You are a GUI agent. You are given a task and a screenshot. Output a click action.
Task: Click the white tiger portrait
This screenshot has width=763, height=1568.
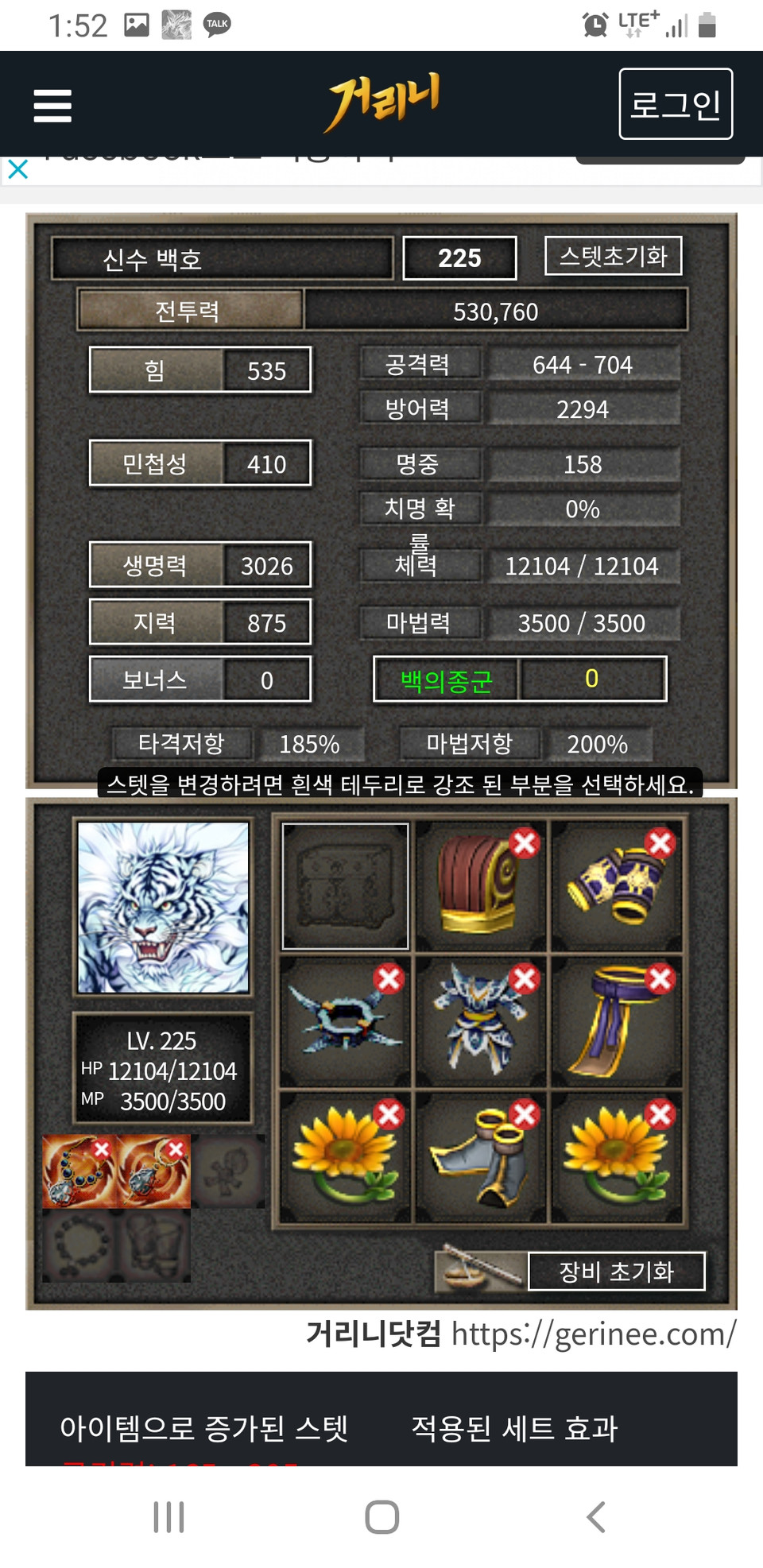tap(163, 907)
